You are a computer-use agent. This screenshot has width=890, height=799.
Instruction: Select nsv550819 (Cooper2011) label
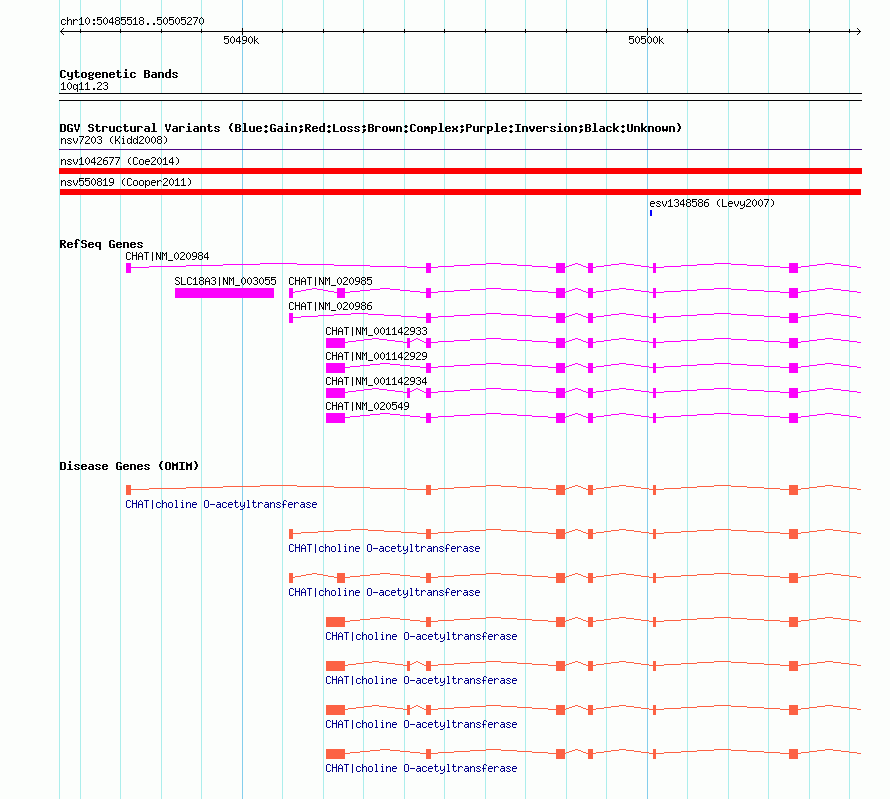[x=126, y=182]
